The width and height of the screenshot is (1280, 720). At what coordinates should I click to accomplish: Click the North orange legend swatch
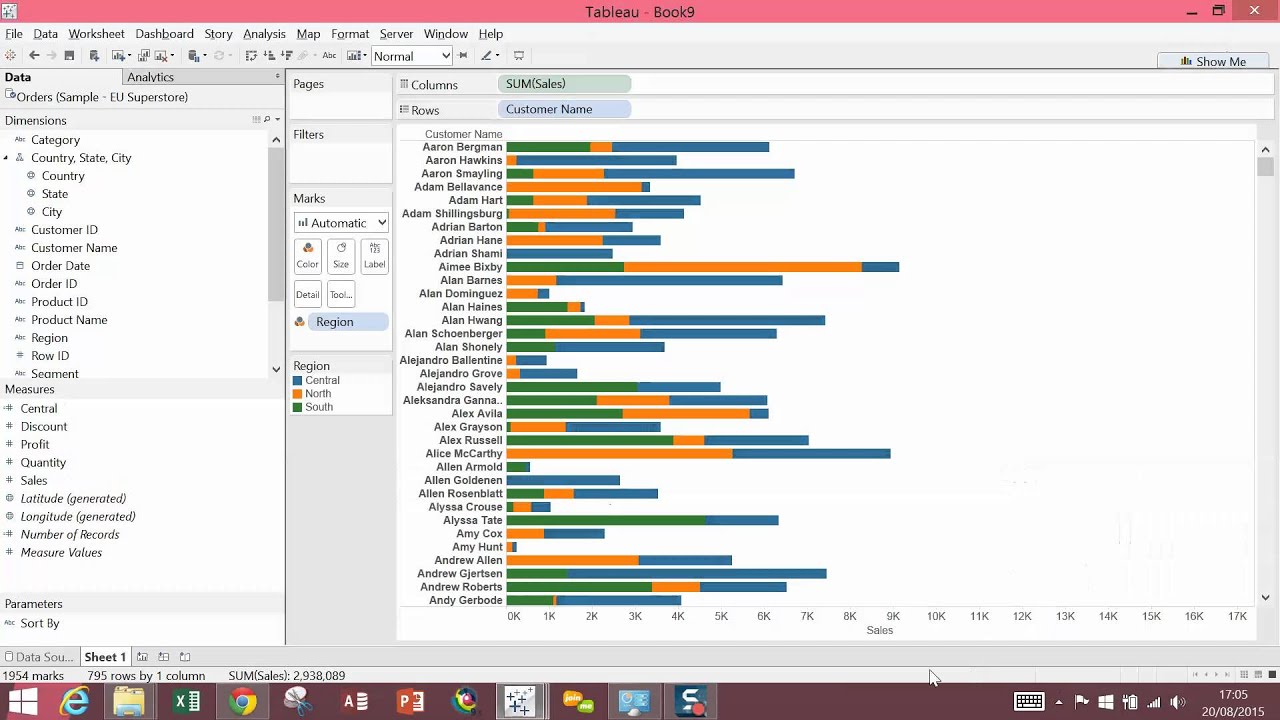[x=297, y=394]
